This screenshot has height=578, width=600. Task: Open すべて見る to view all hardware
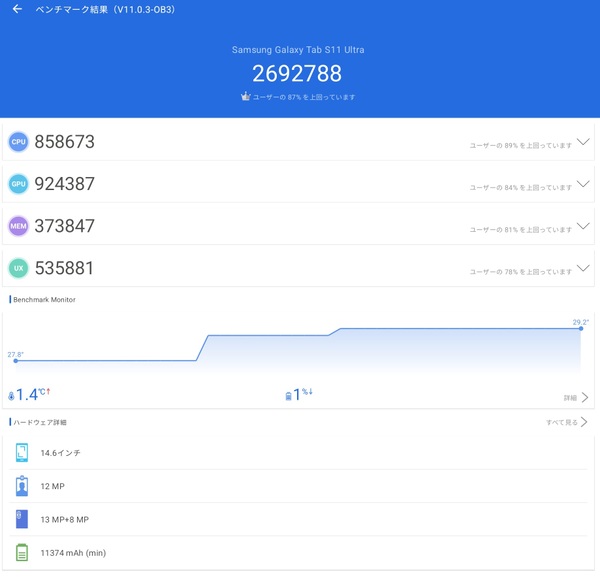(567, 422)
